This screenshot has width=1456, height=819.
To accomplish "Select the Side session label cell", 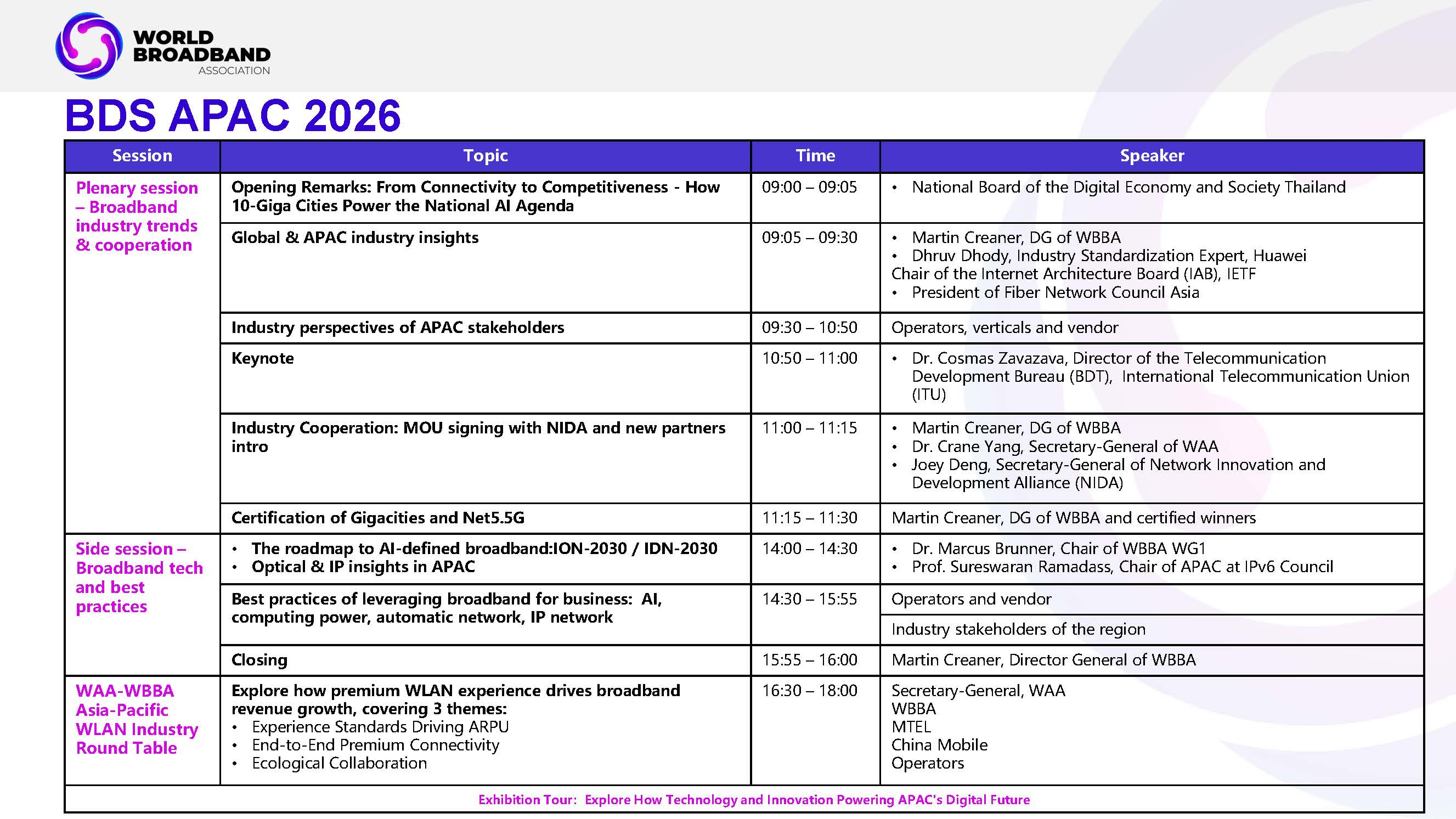I will point(143,605).
